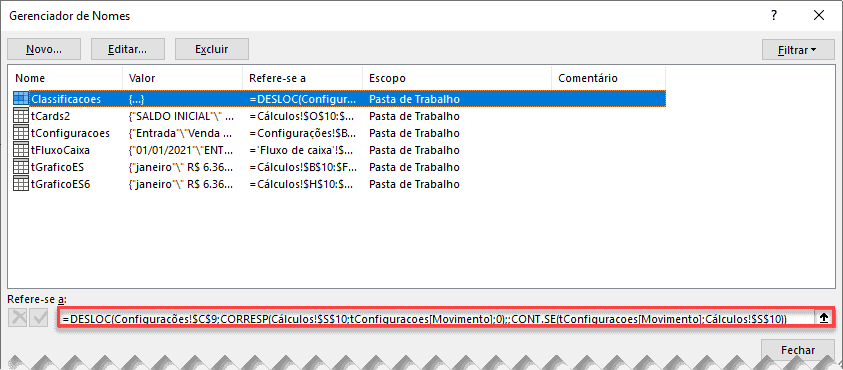Image resolution: width=843 pixels, height=370 pixels.
Task: Click Pasta de Trabalho in tGraficoES6 row
Action: [414, 184]
